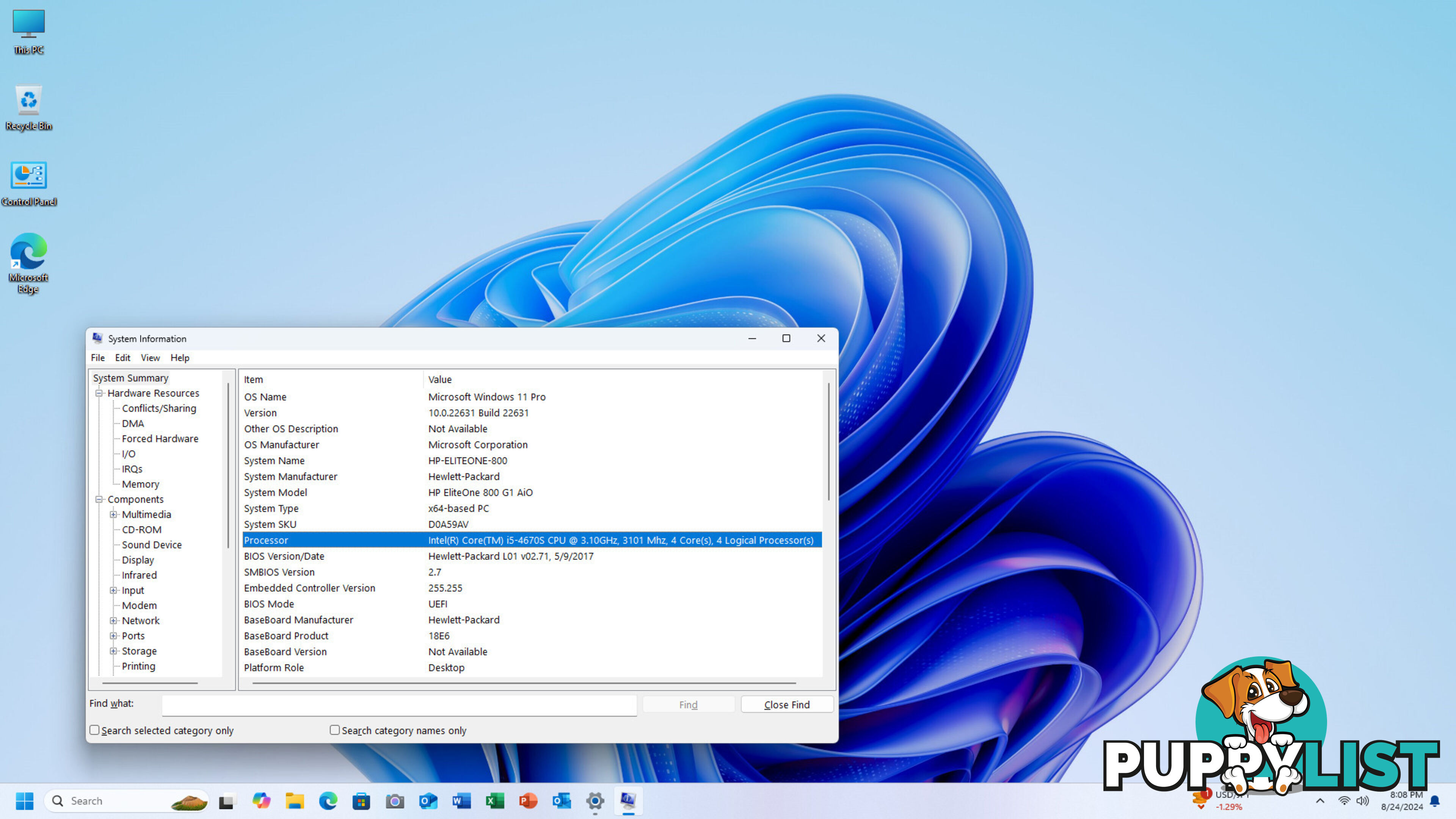Image resolution: width=1456 pixels, height=819 pixels.
Task: Select the System Model row
Action: pyautogui.click(x=532, y=492)
